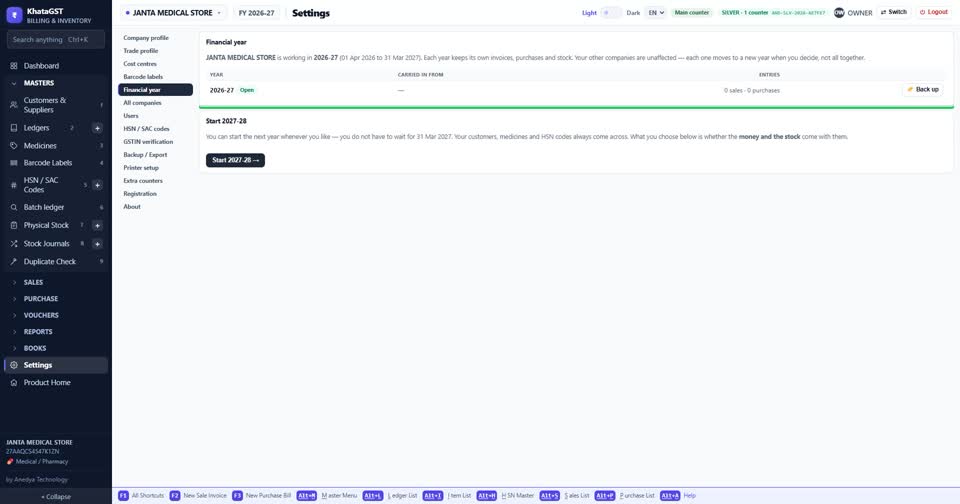
Task: Click F2 New Sale Invoice shortcut
Action: pyautogui.click(x=198, y=495)
